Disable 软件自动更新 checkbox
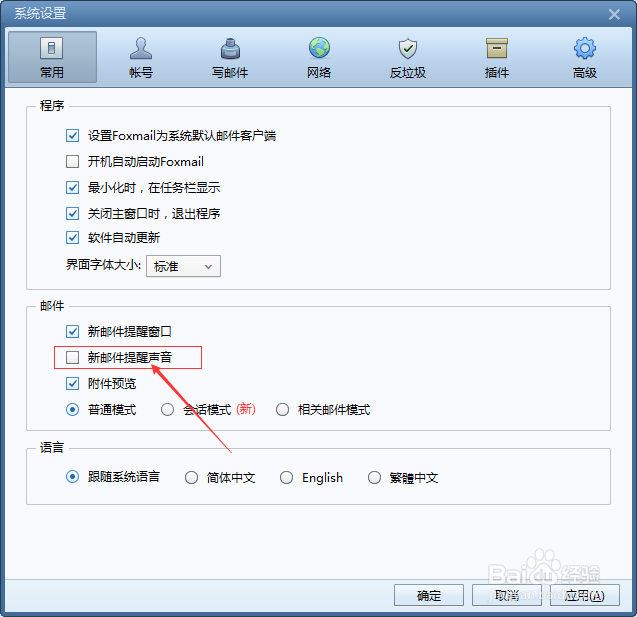The image size is (637, 617). click(x=72, y=237)
